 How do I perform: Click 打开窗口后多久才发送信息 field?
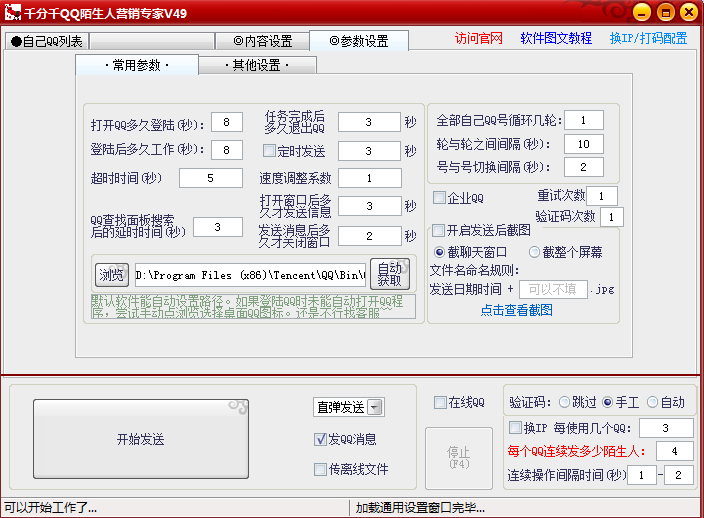tap(370, 206)
